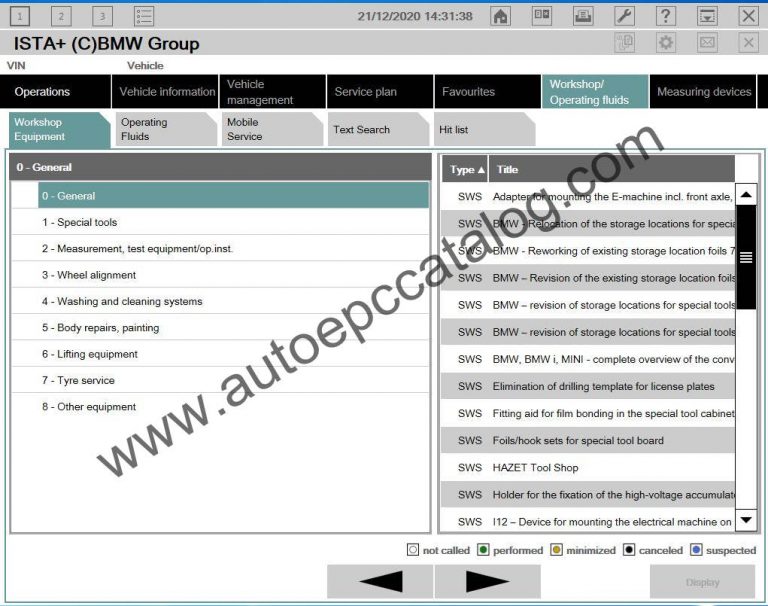Select '3 - Wheel alignment' entry
Screen dimensions: 768x606
pos(220,275)
